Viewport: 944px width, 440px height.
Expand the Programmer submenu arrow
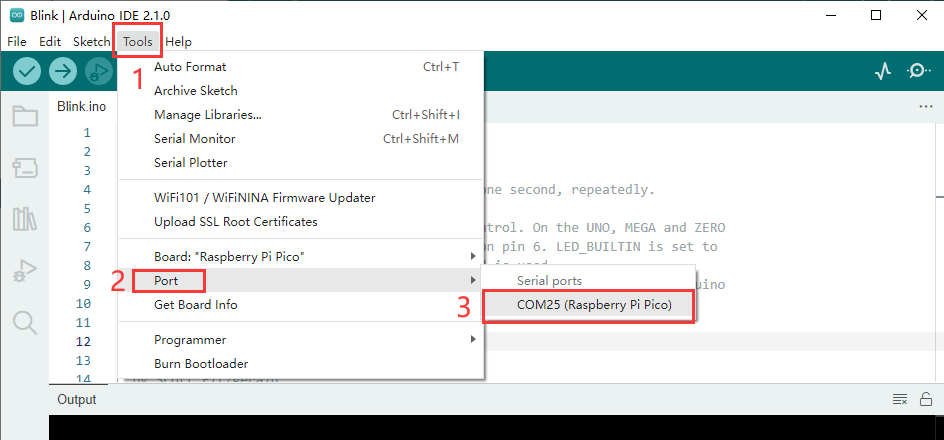pyautogui.click(x=473, y=339)
